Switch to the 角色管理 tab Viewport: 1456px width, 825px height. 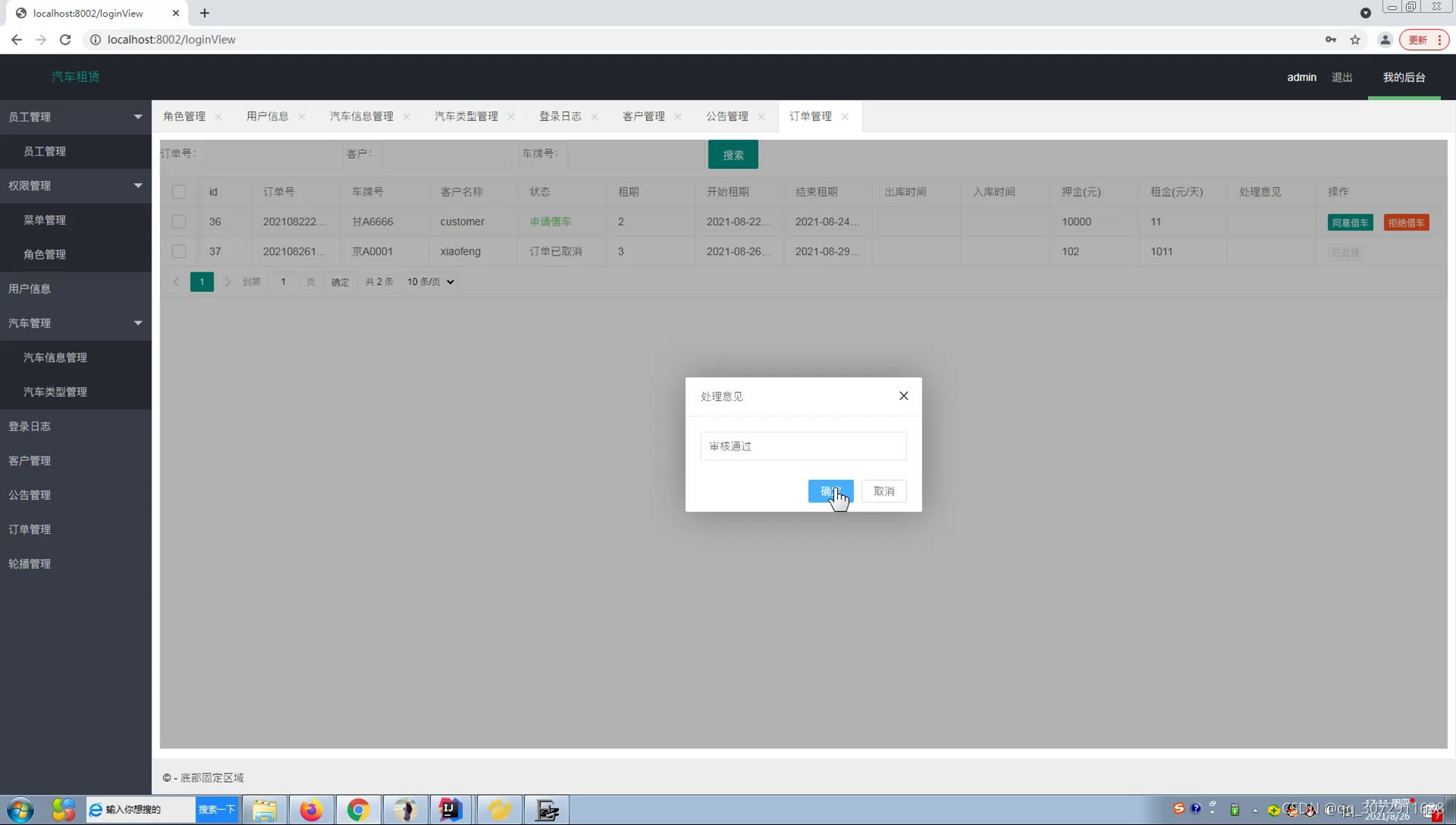(184, 117)
